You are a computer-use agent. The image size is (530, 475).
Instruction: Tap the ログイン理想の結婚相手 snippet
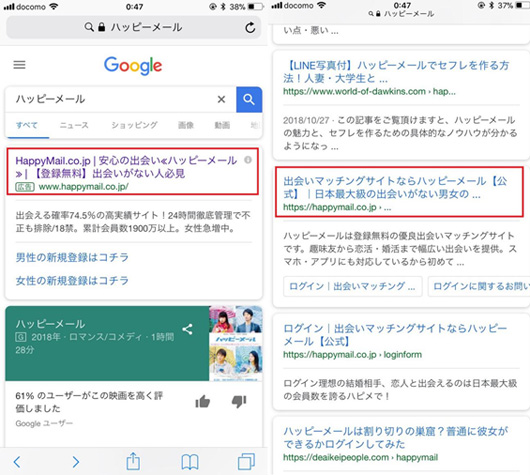[x=400, y=389]
